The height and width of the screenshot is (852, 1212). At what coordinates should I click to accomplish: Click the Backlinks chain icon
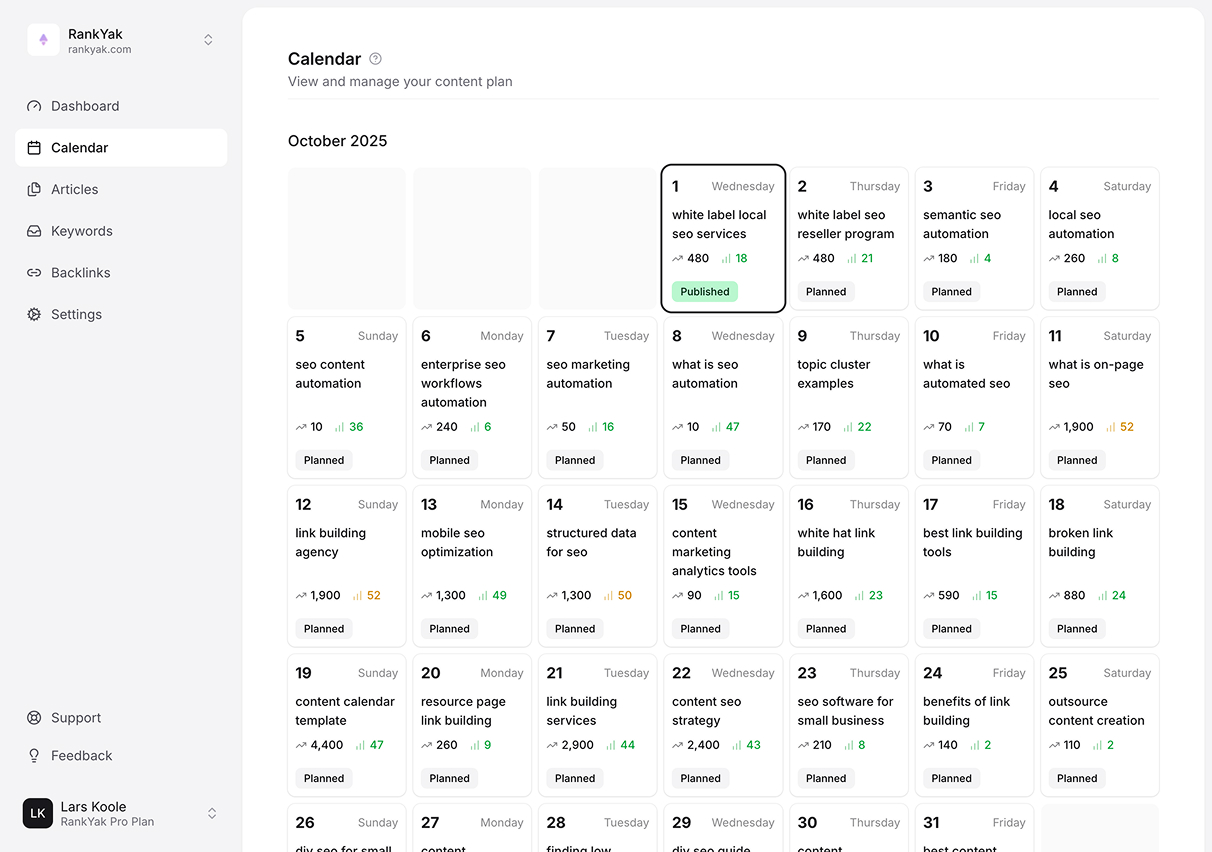pyautogui.click(x=34, y=273)
